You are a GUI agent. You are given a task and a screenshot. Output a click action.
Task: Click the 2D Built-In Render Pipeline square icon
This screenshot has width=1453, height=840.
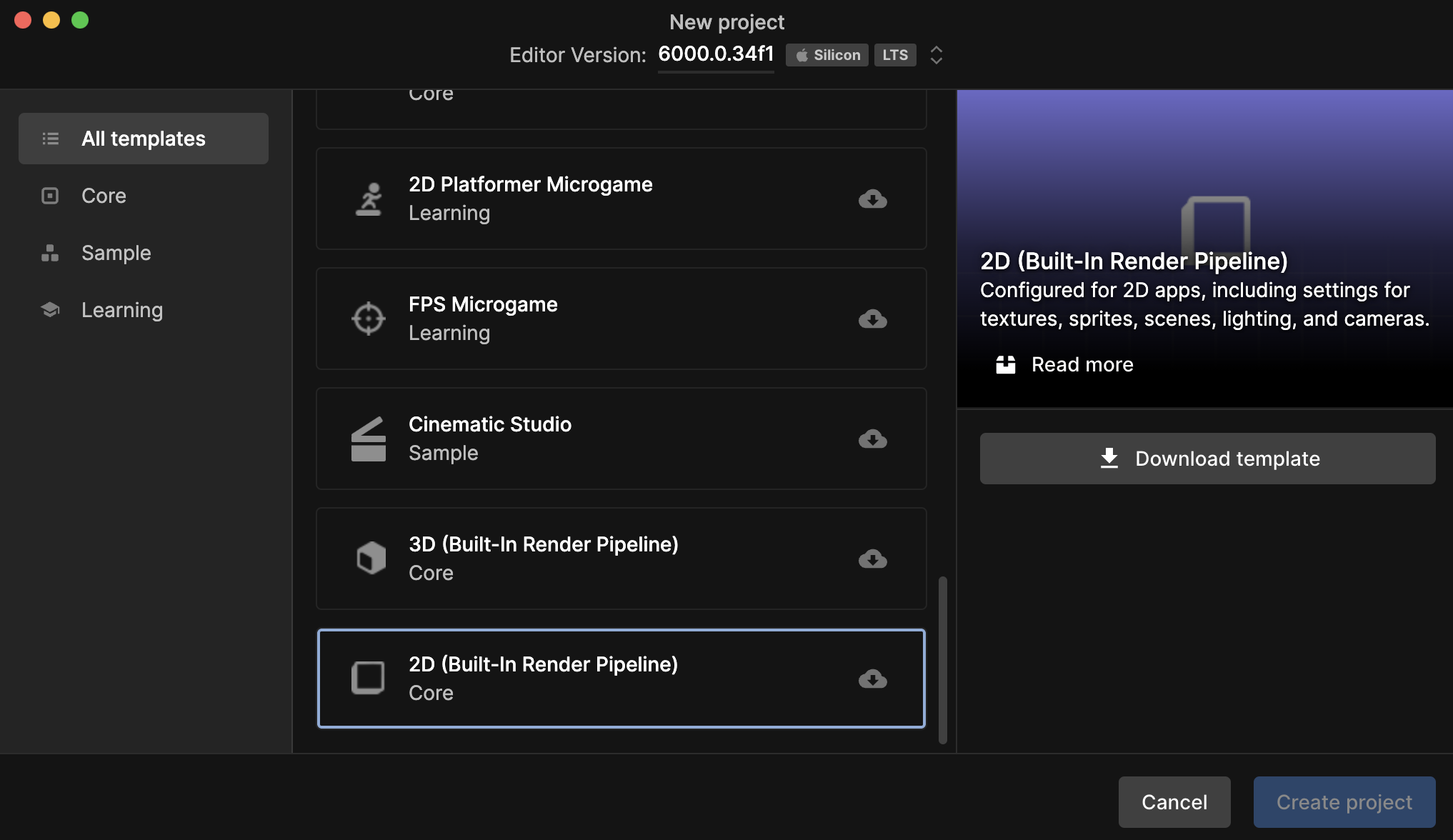coord(369,678)
